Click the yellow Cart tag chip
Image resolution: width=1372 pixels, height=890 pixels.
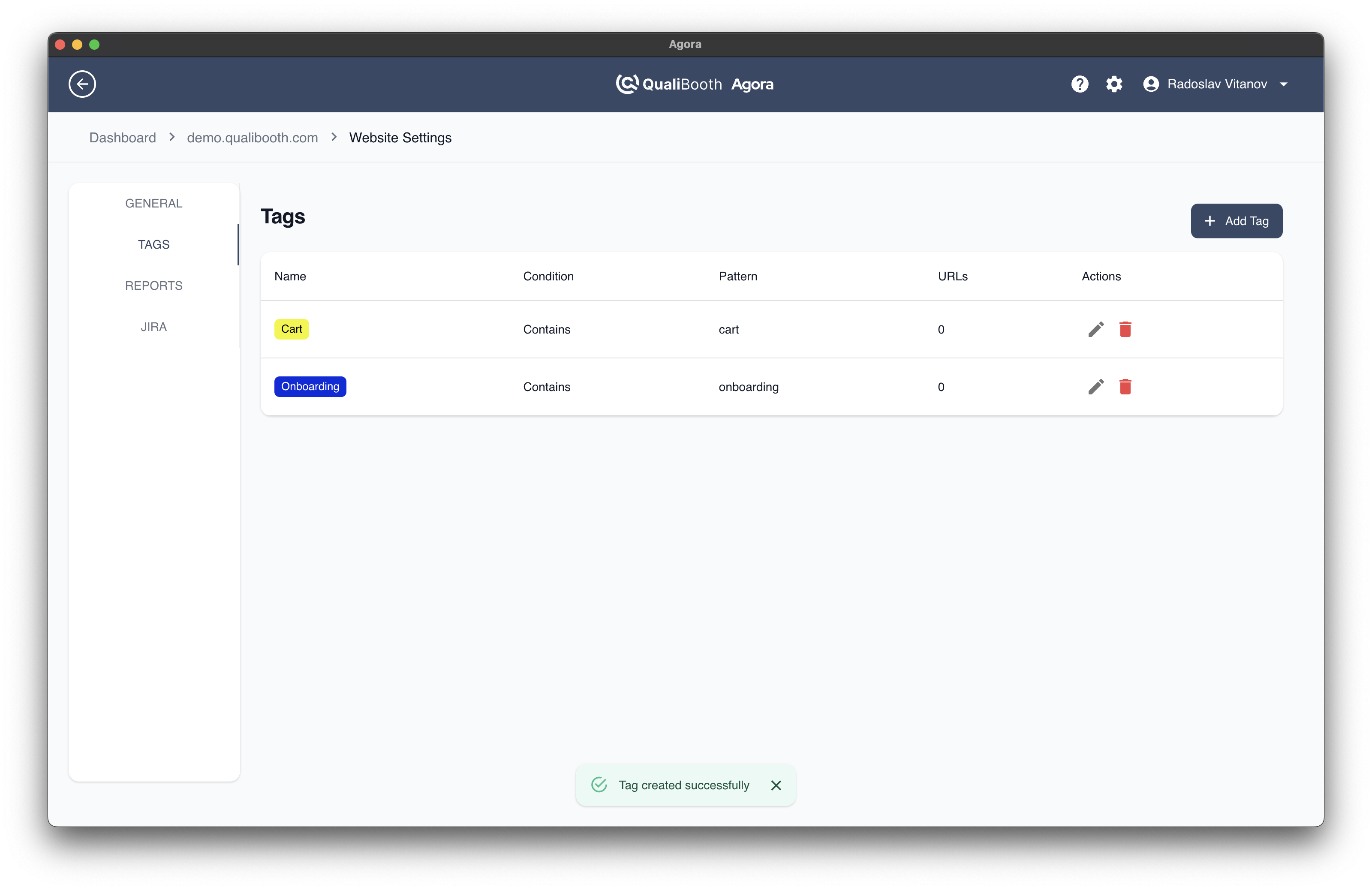tap(291, 329)
